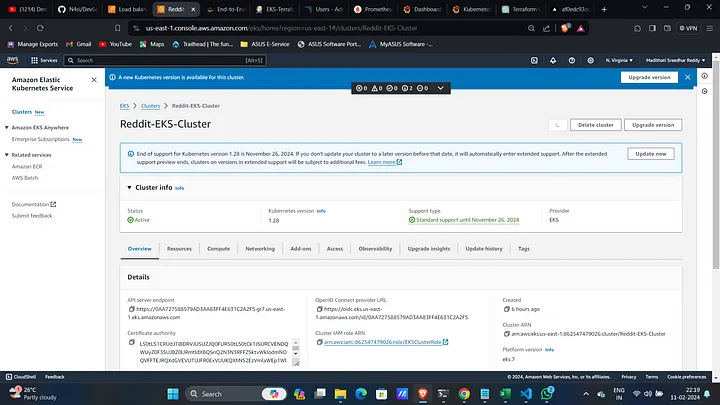This screenshot has height=405, width=720.
Task: Go to Clusters breadcrumb link
Action: point(151,106)
